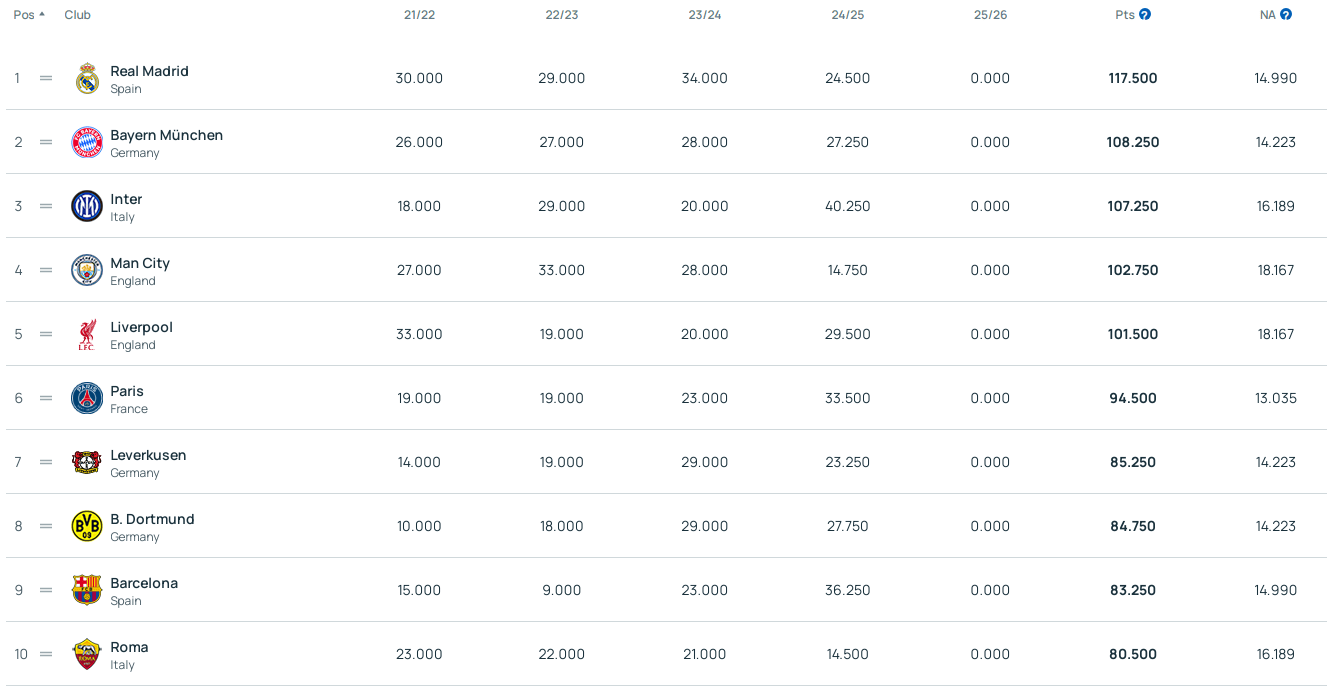This screenshot has height=686, width=1327.
Task: Click Inter's position change indicator
Action: (x=46, y=206)
